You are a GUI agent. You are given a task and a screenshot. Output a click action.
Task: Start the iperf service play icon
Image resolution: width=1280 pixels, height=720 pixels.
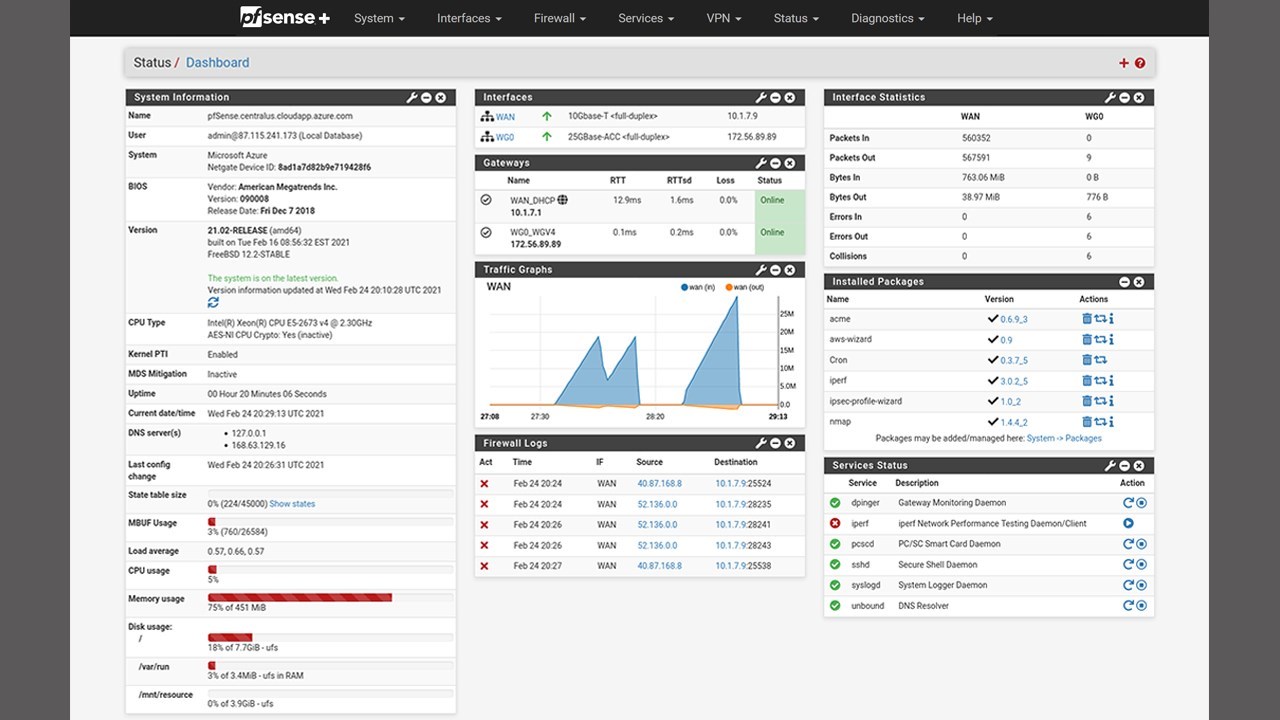pyautogui.click(x=1128, y=523)
